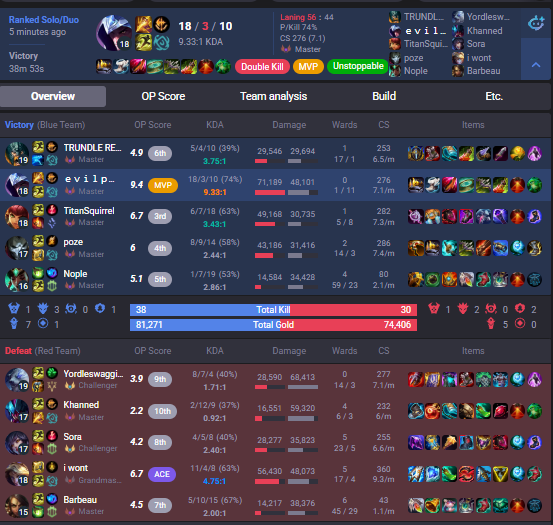Click Challenger tier icon in Yordleswaggi row
The height and width of the screenshot is (525, 553).
point(70,385)
